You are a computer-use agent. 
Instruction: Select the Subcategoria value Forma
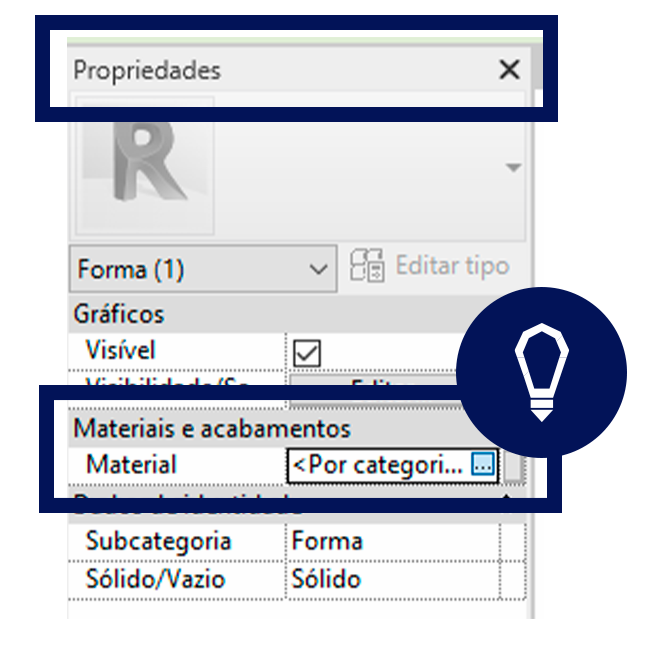(327, 541)
